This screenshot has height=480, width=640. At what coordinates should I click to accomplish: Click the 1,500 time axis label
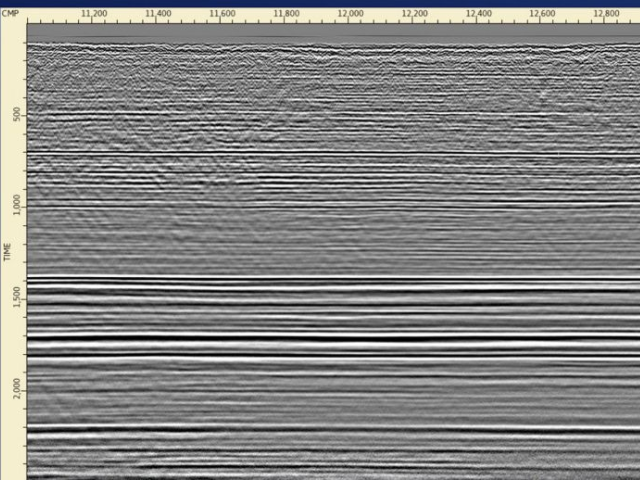tap(18, 297)
